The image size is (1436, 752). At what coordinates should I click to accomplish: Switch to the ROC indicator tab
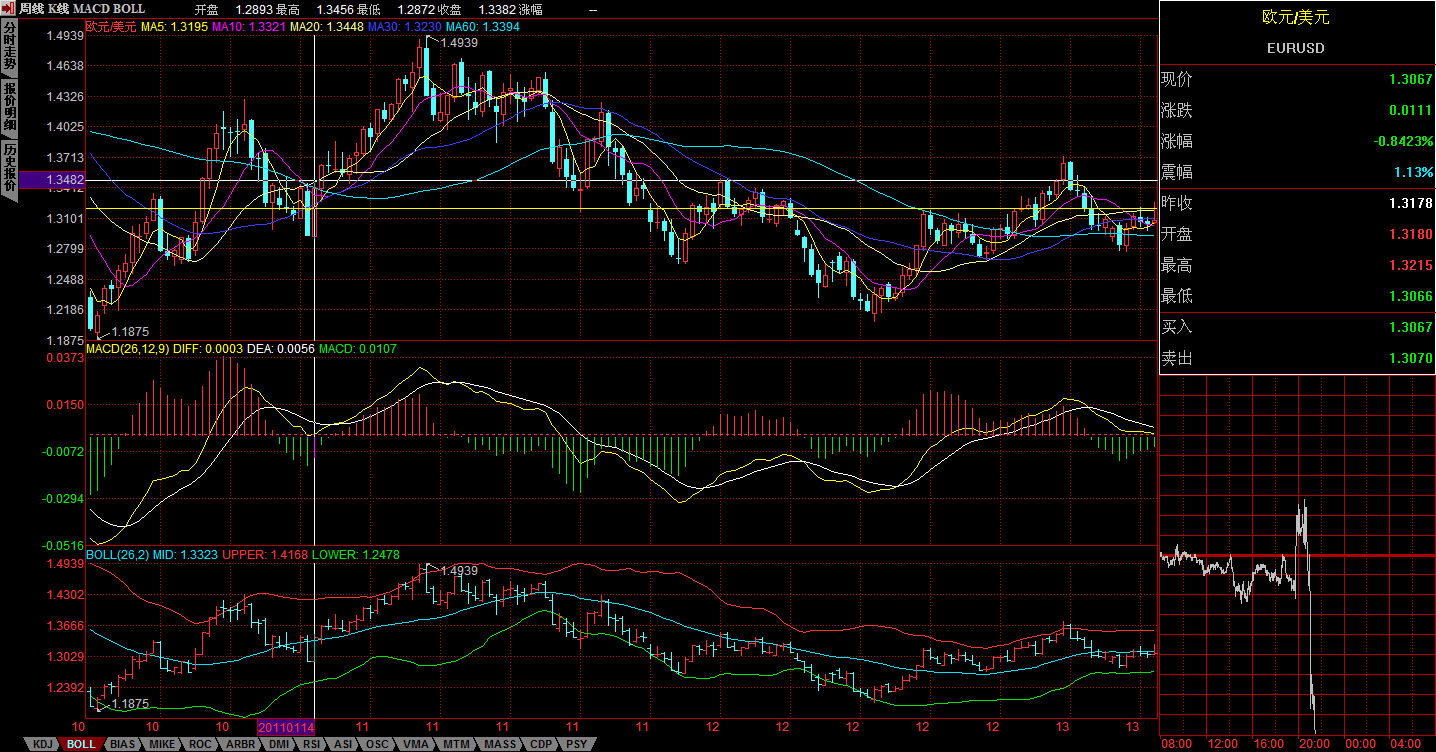tap(200, 744)
